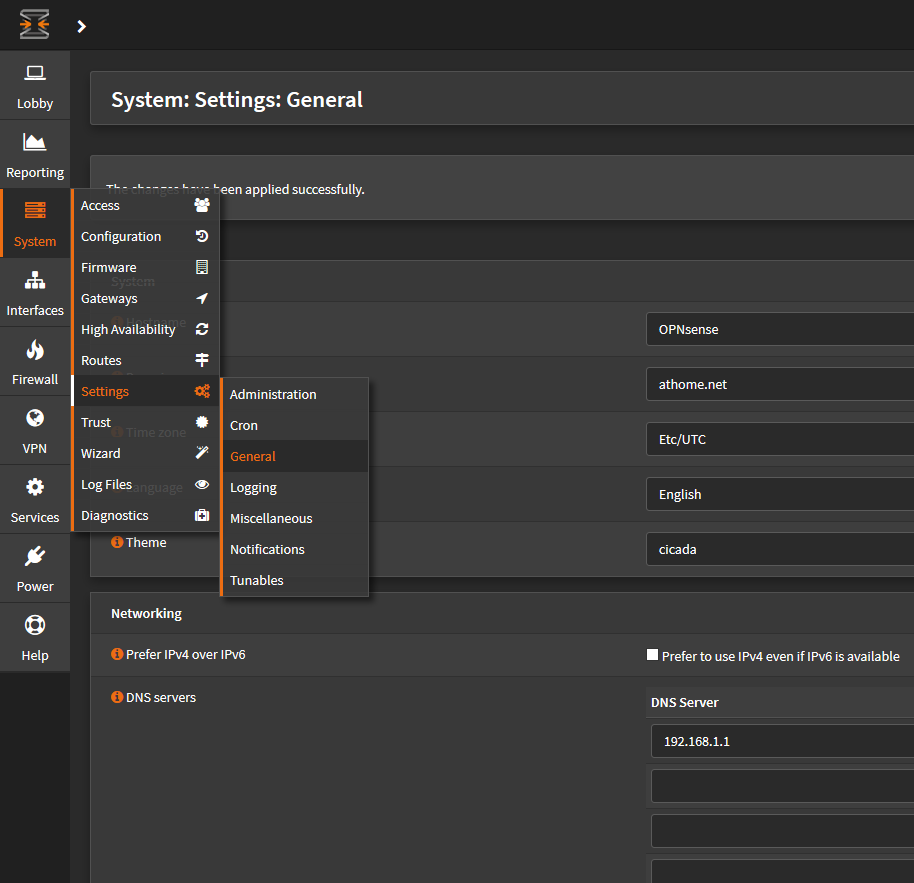
Task: Open the Help section
Action: click(x=35, y=638)
